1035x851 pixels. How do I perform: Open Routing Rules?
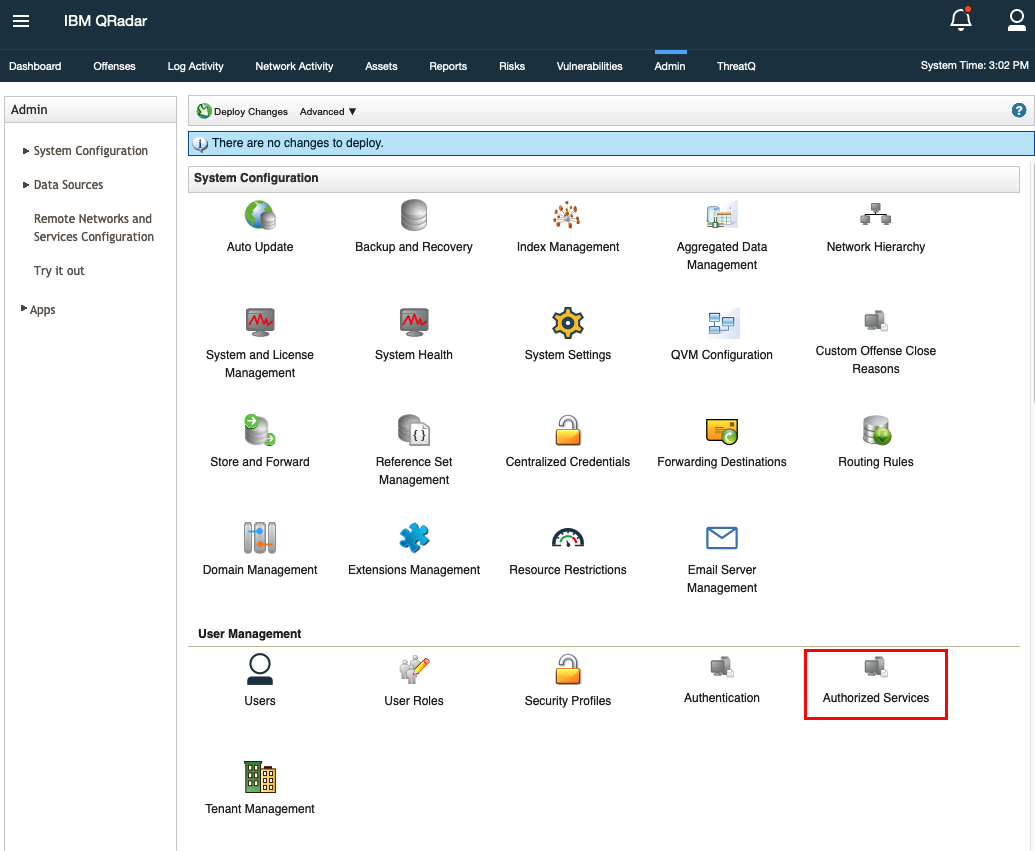click(876, 442)
